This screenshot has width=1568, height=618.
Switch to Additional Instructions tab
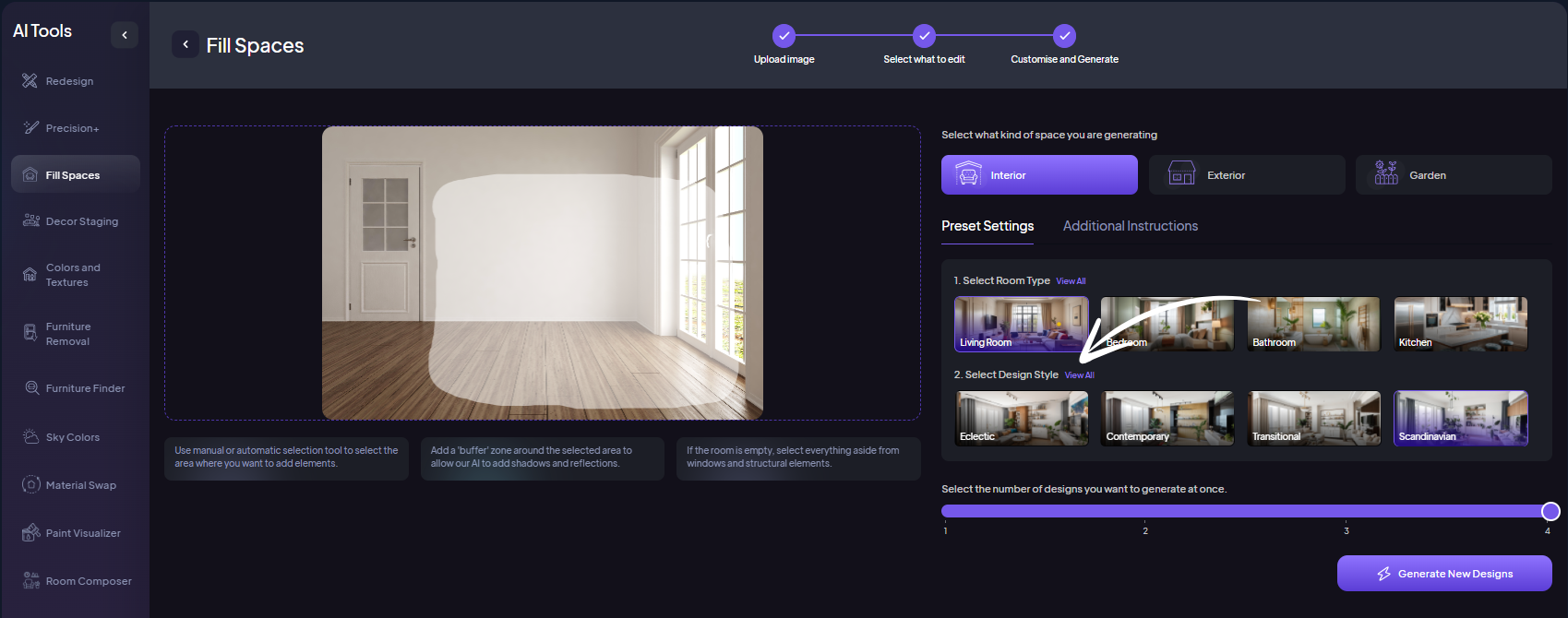1130,226
